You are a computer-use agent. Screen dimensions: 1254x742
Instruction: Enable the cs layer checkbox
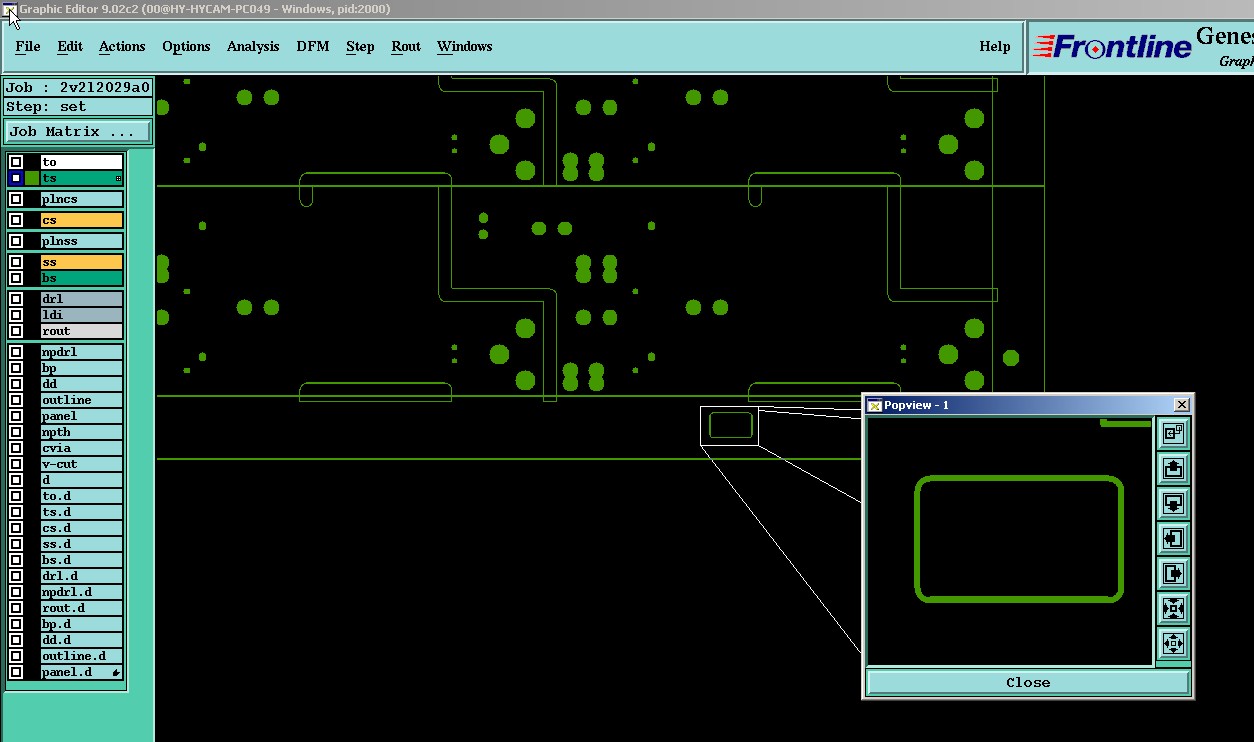(x=16, y=220)
